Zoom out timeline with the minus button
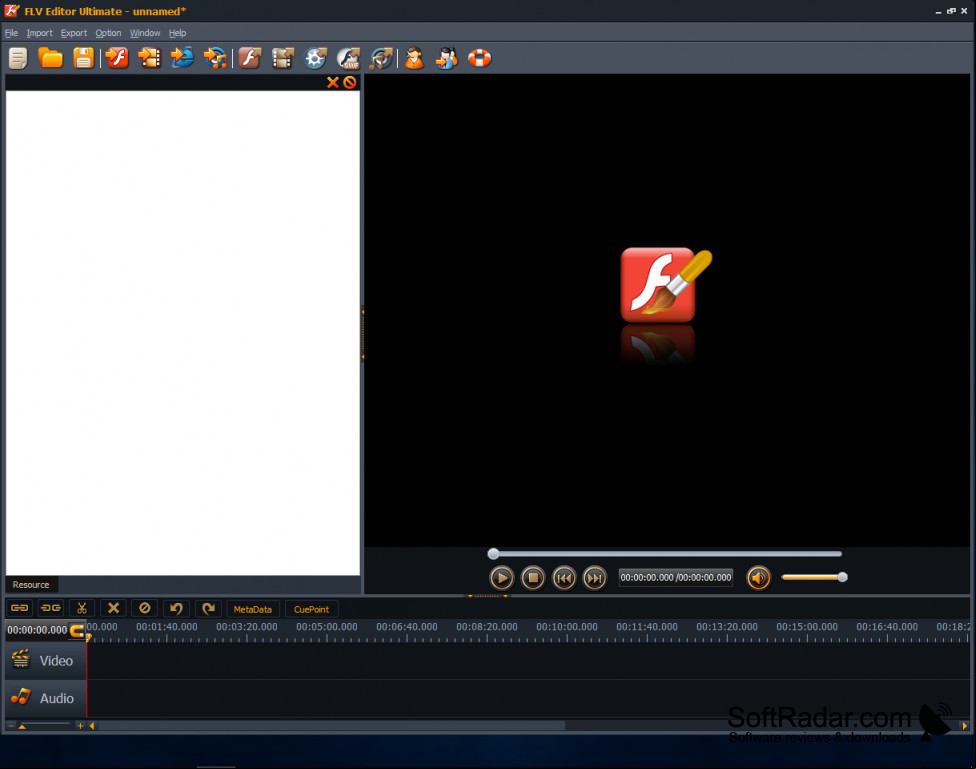This screenshot has height=769, width=976. click(x=11, y=725)
